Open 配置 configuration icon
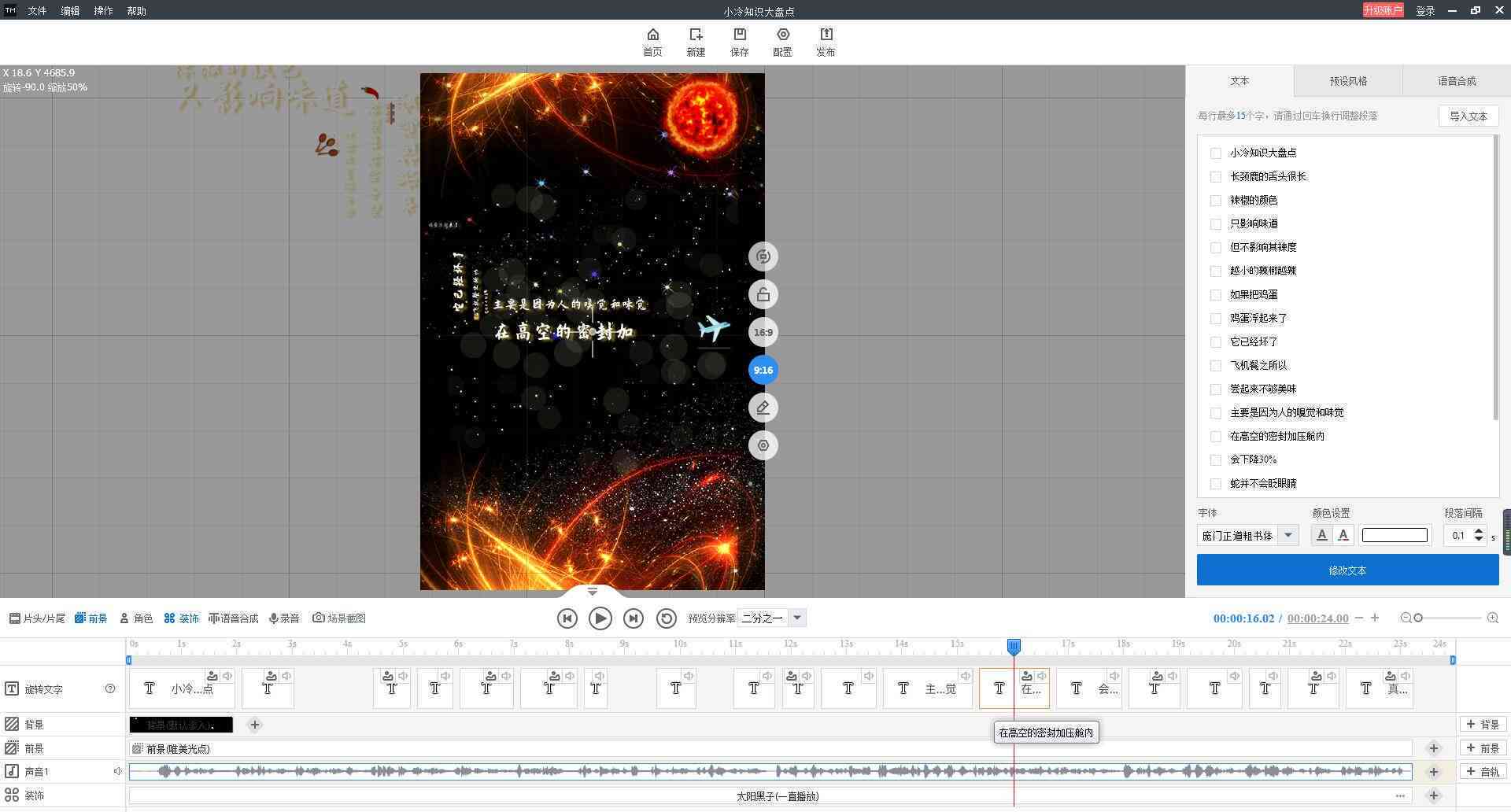This screenshot has width=1511, height=812. coord(782,42)
